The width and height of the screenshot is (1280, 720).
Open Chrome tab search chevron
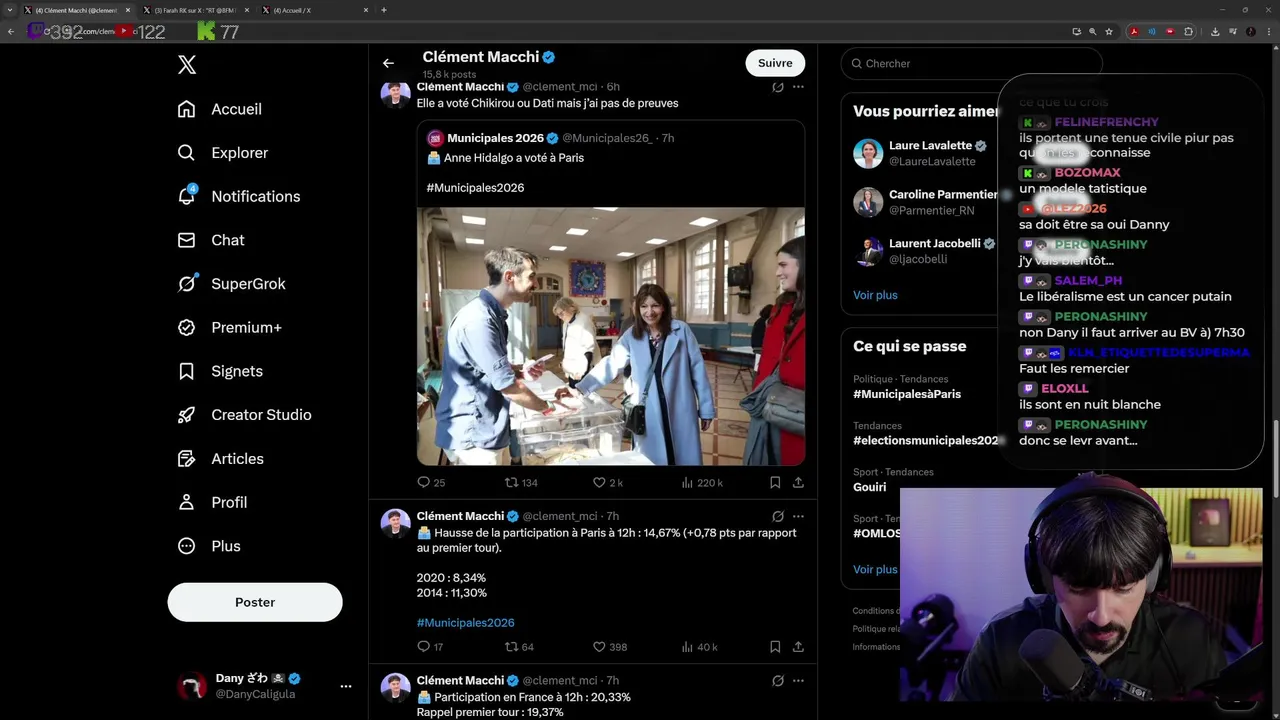9,10
